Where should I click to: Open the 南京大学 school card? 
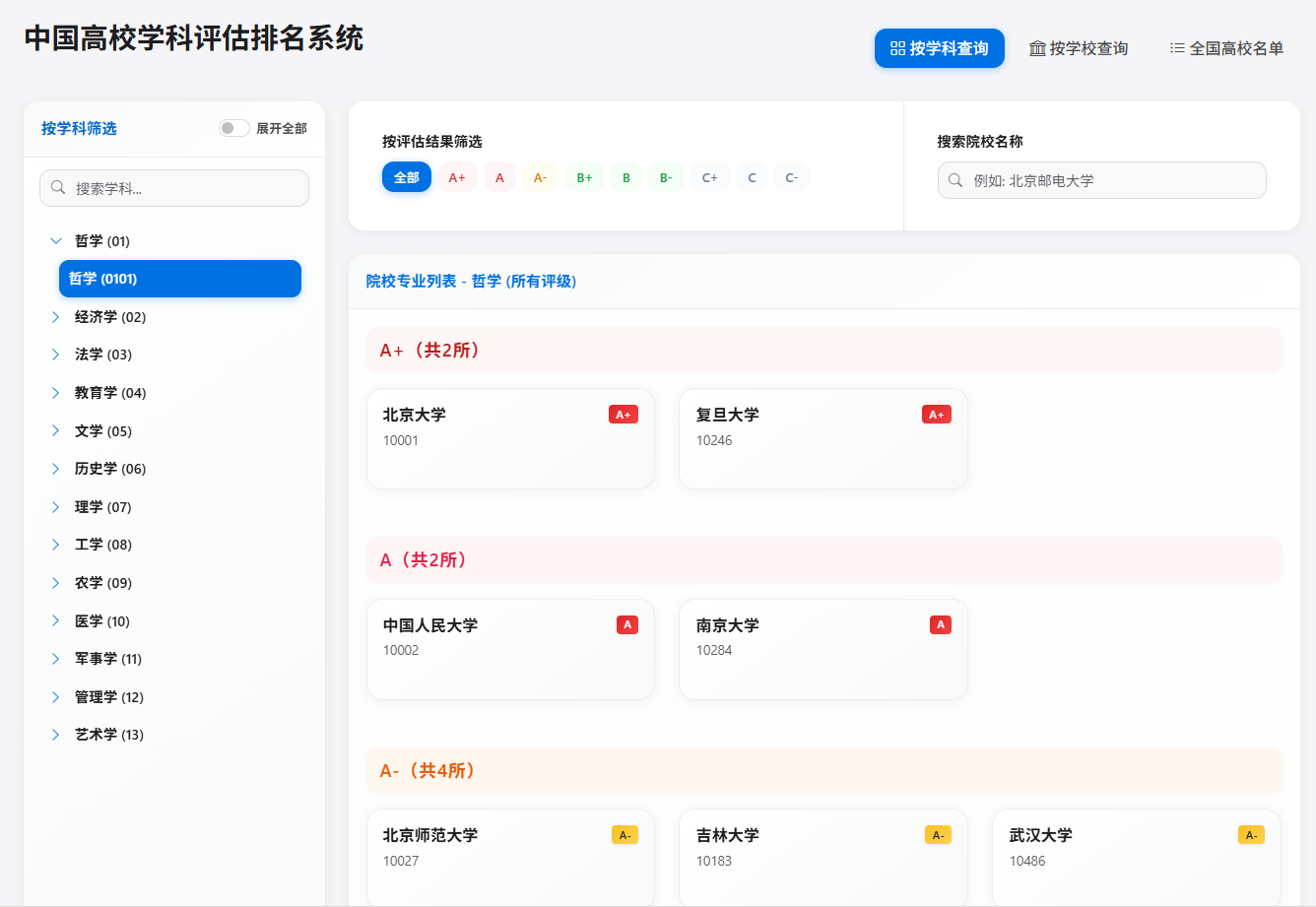pos(823,649)
